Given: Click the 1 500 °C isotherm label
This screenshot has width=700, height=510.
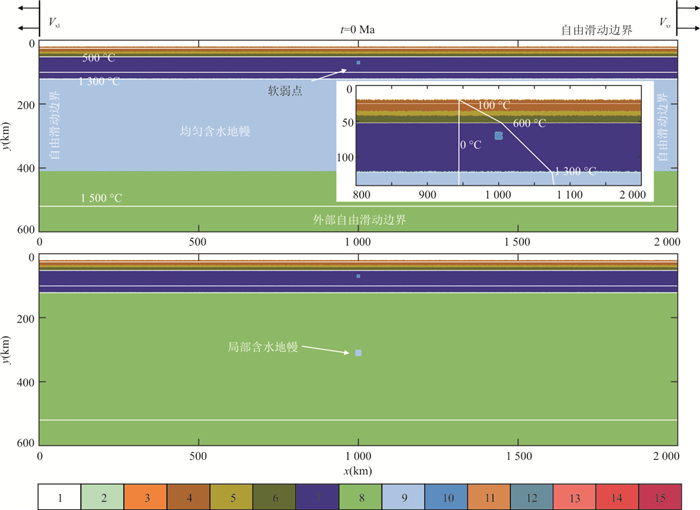Looking at the screenshot, I should 101,198.
